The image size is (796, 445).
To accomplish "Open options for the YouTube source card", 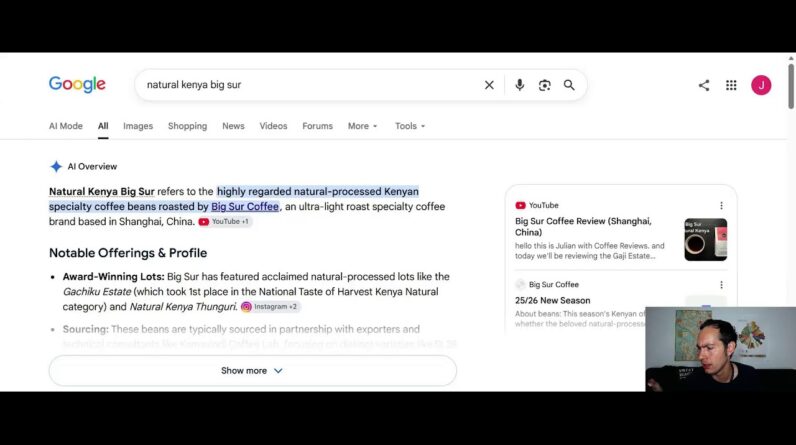I will click(721, 206).
